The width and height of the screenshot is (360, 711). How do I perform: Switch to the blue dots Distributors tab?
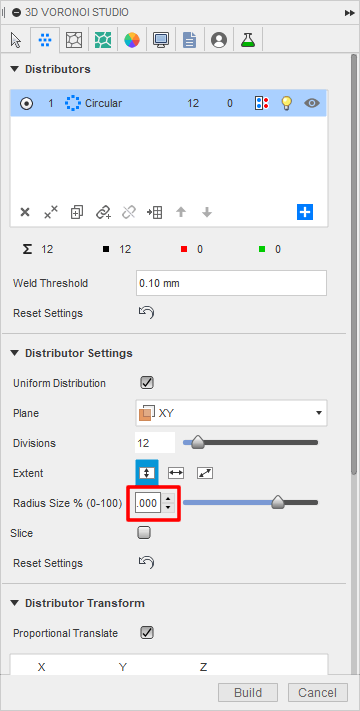(x=45, y=40)
